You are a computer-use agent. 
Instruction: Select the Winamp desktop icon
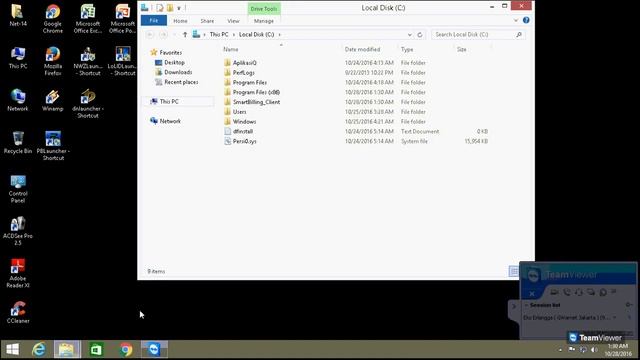[x=53, y=100]
